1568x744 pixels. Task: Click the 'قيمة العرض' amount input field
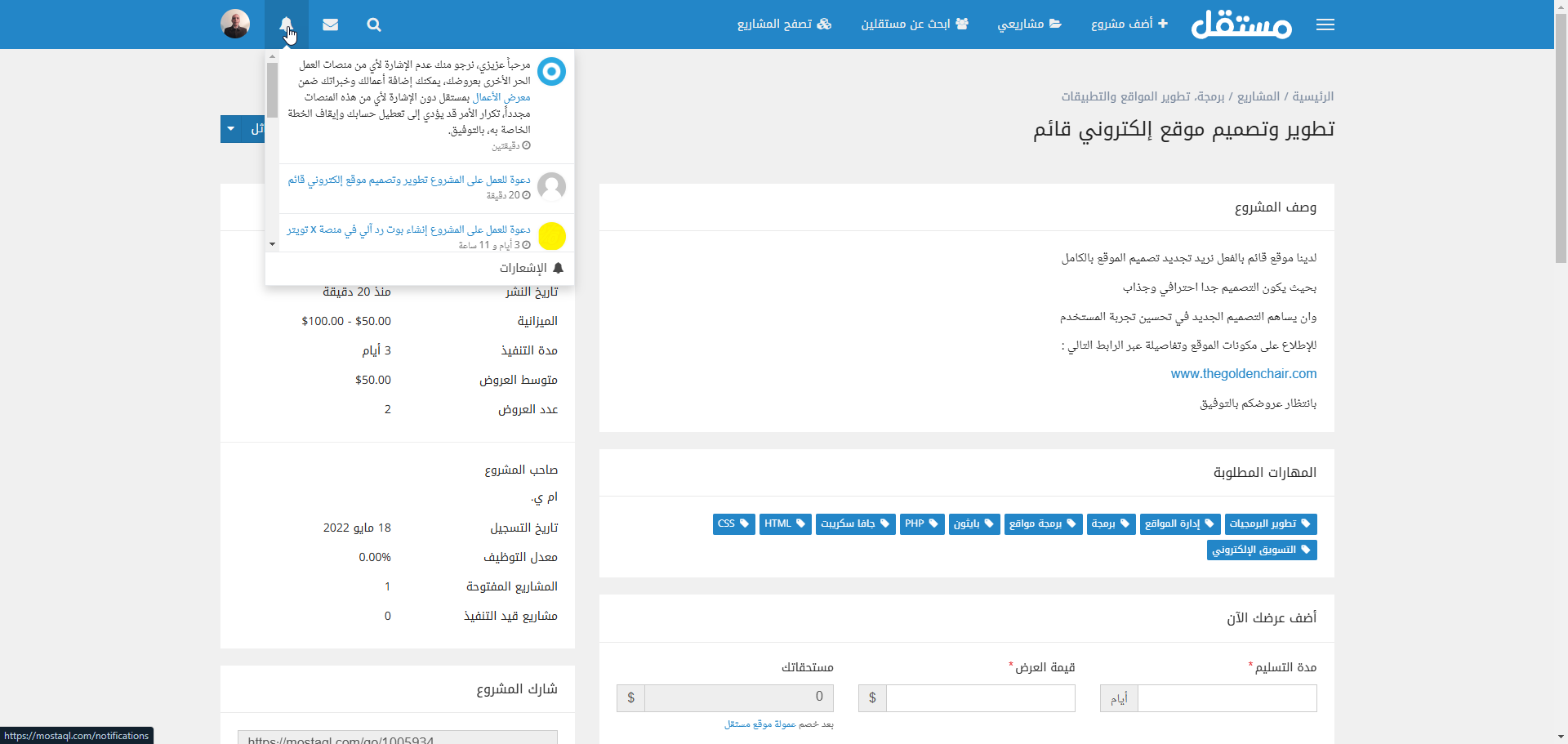980,698
